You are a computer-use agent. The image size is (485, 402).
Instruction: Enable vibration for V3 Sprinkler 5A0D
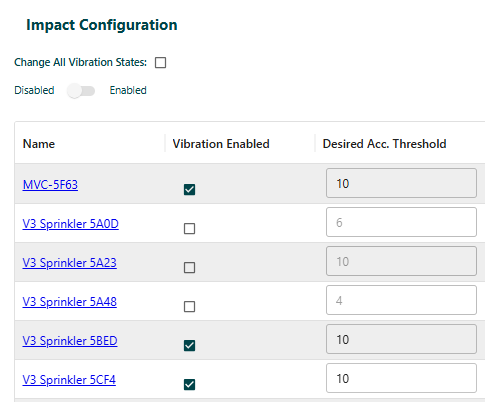pos(189,229)
